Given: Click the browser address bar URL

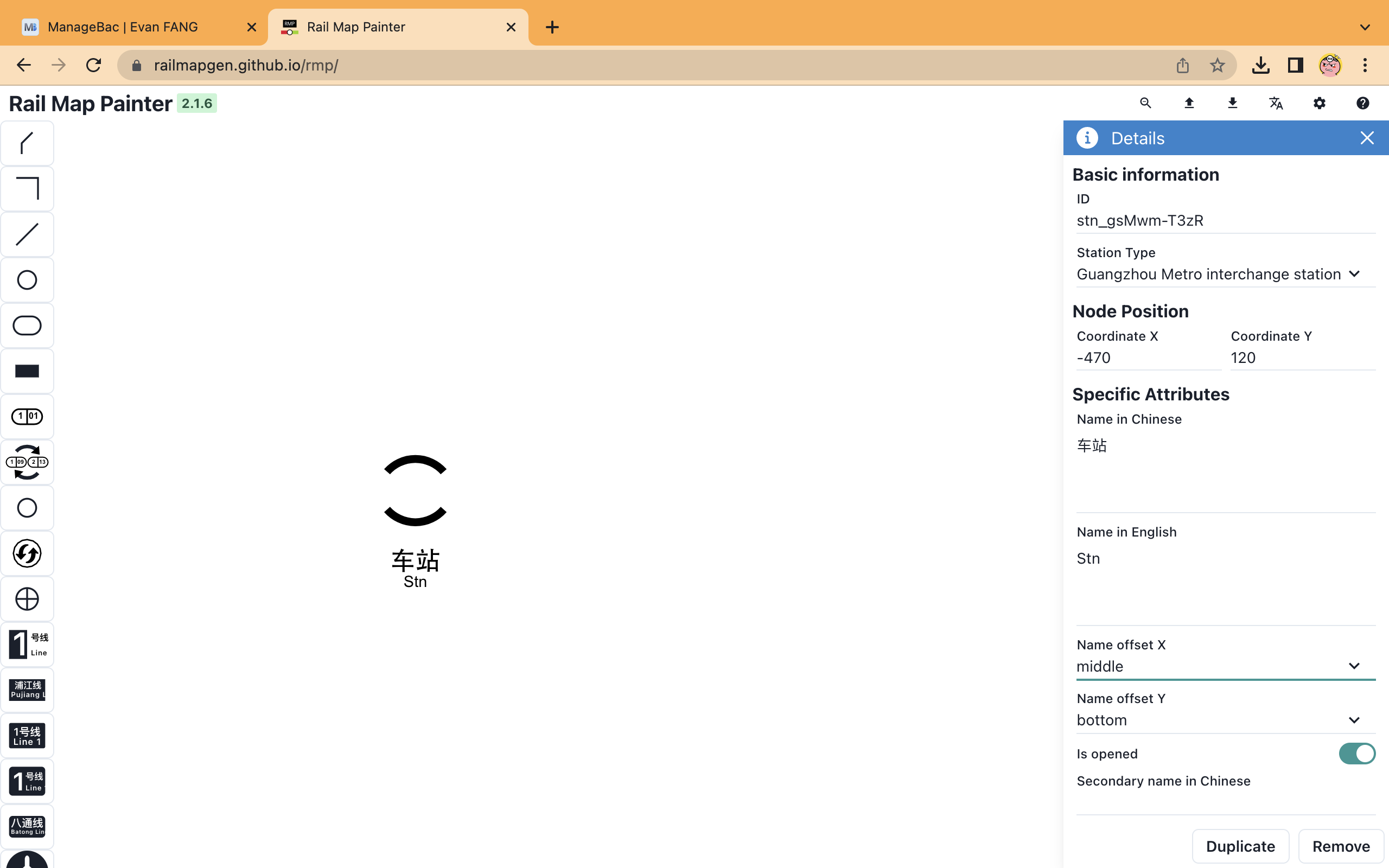Looking at the screenshot, I should coord(246,65).
